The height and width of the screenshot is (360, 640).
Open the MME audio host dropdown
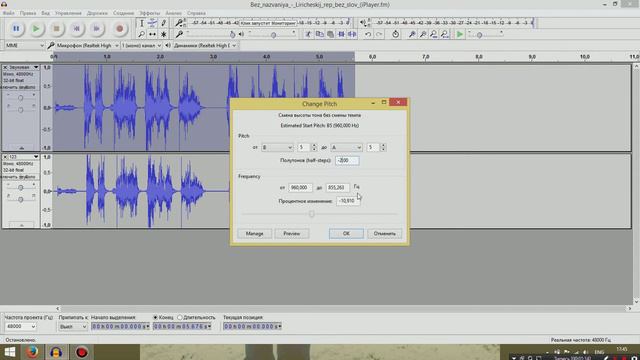pos(24,45)
